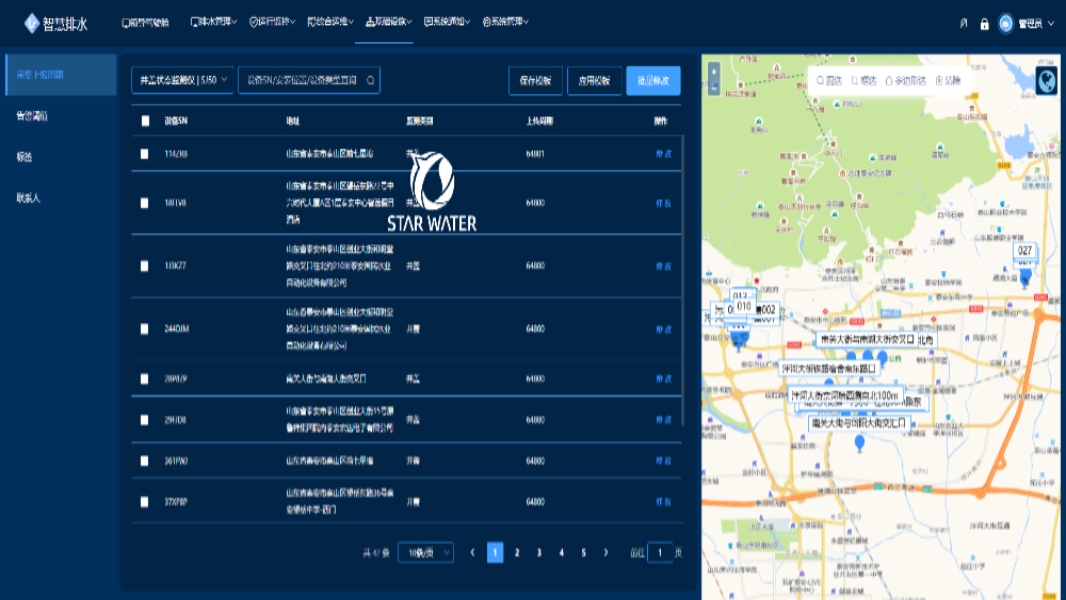
Task: Click the 批量修改 button
Action: [x=653, y=81]
